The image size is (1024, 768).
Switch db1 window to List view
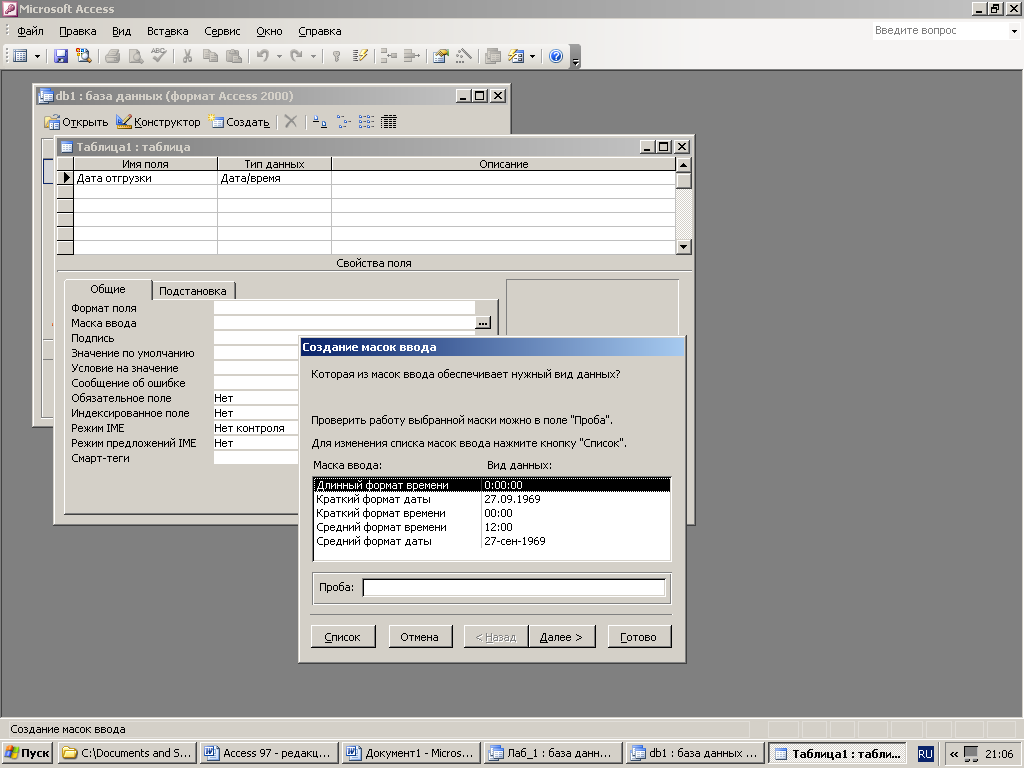coord(366,121)
